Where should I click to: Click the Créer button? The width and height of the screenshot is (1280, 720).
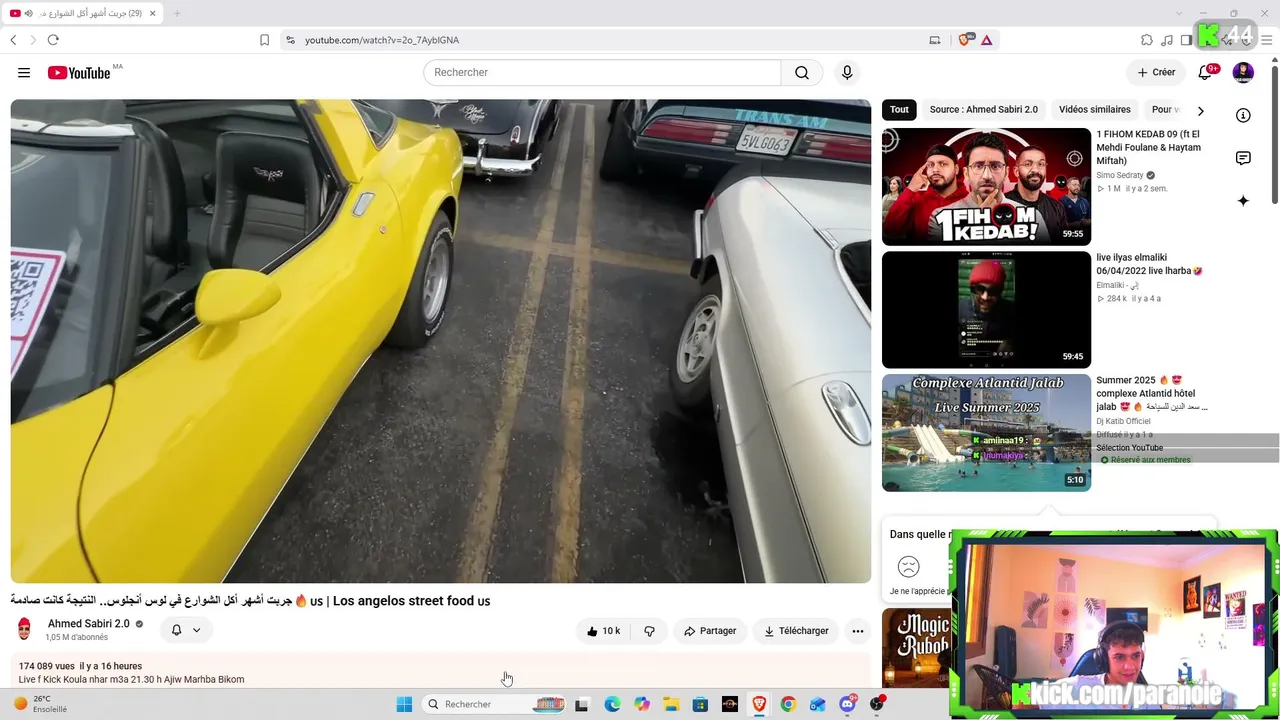(1156, 73)
